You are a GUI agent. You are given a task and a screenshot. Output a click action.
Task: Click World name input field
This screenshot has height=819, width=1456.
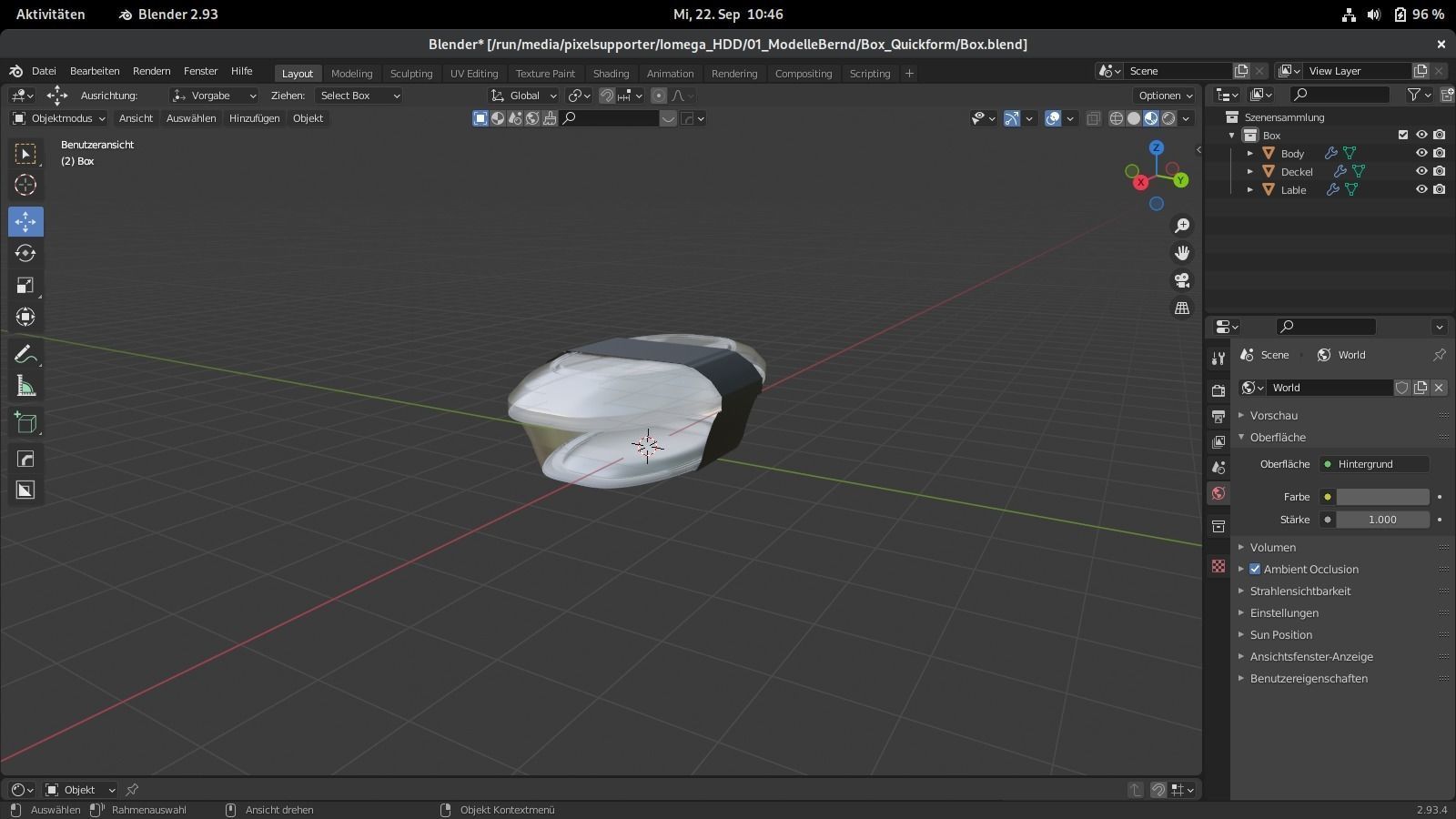tap(1330, 388)
